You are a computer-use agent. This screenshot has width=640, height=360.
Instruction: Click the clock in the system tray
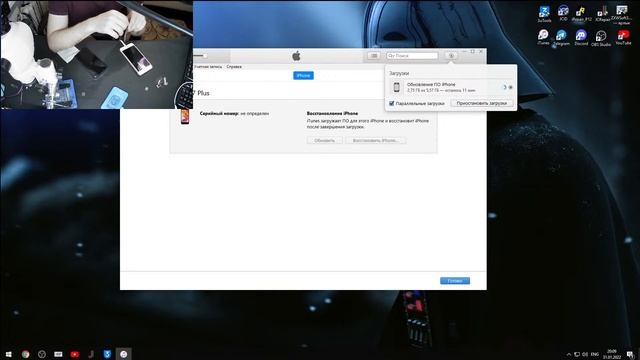point(612,354)
